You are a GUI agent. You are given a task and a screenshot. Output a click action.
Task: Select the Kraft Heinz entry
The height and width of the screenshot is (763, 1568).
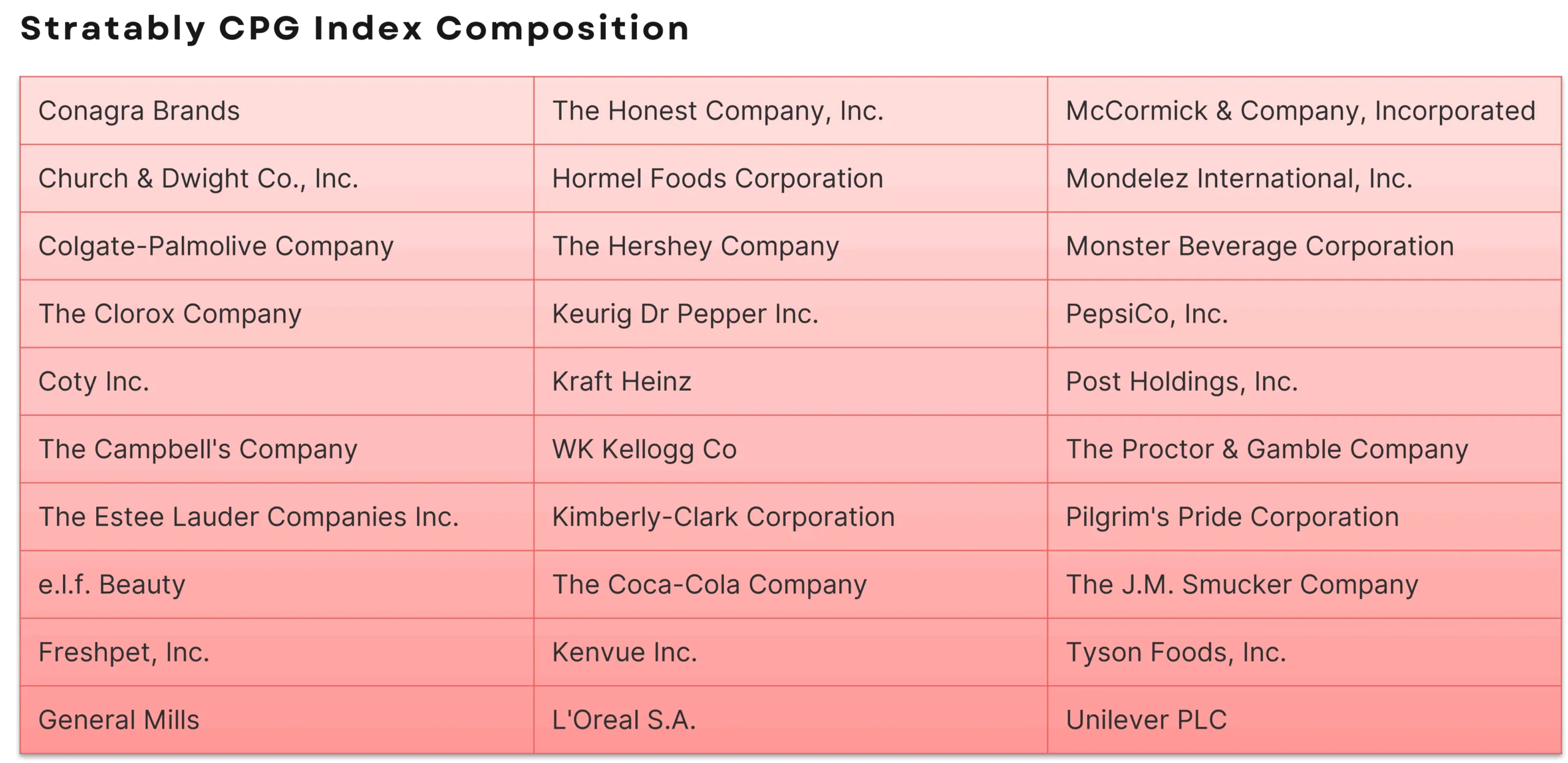(x=622, y=382)
